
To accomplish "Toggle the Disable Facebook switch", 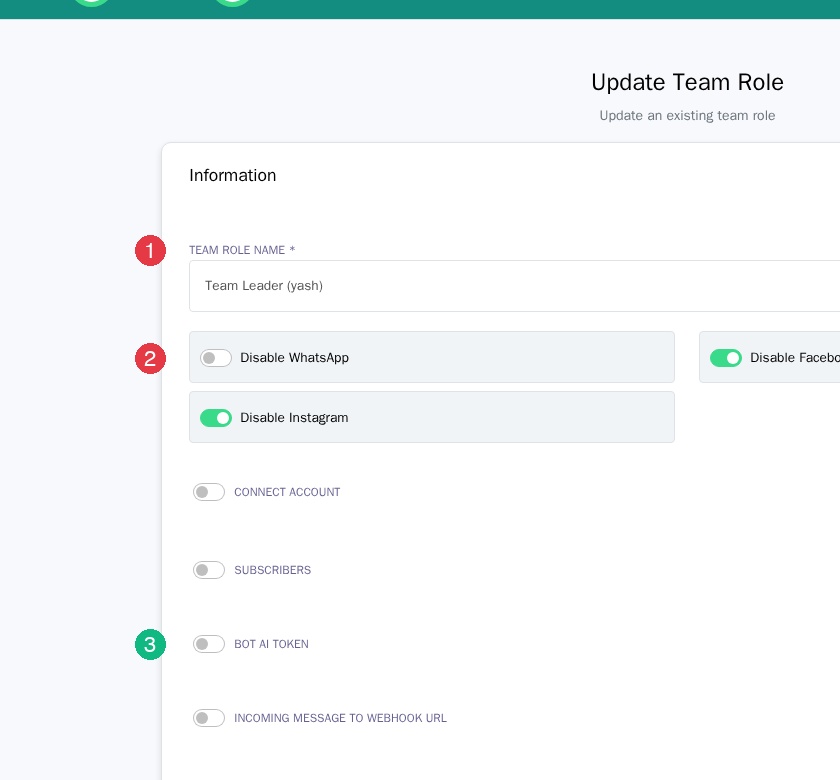I will tap(726, 358).
